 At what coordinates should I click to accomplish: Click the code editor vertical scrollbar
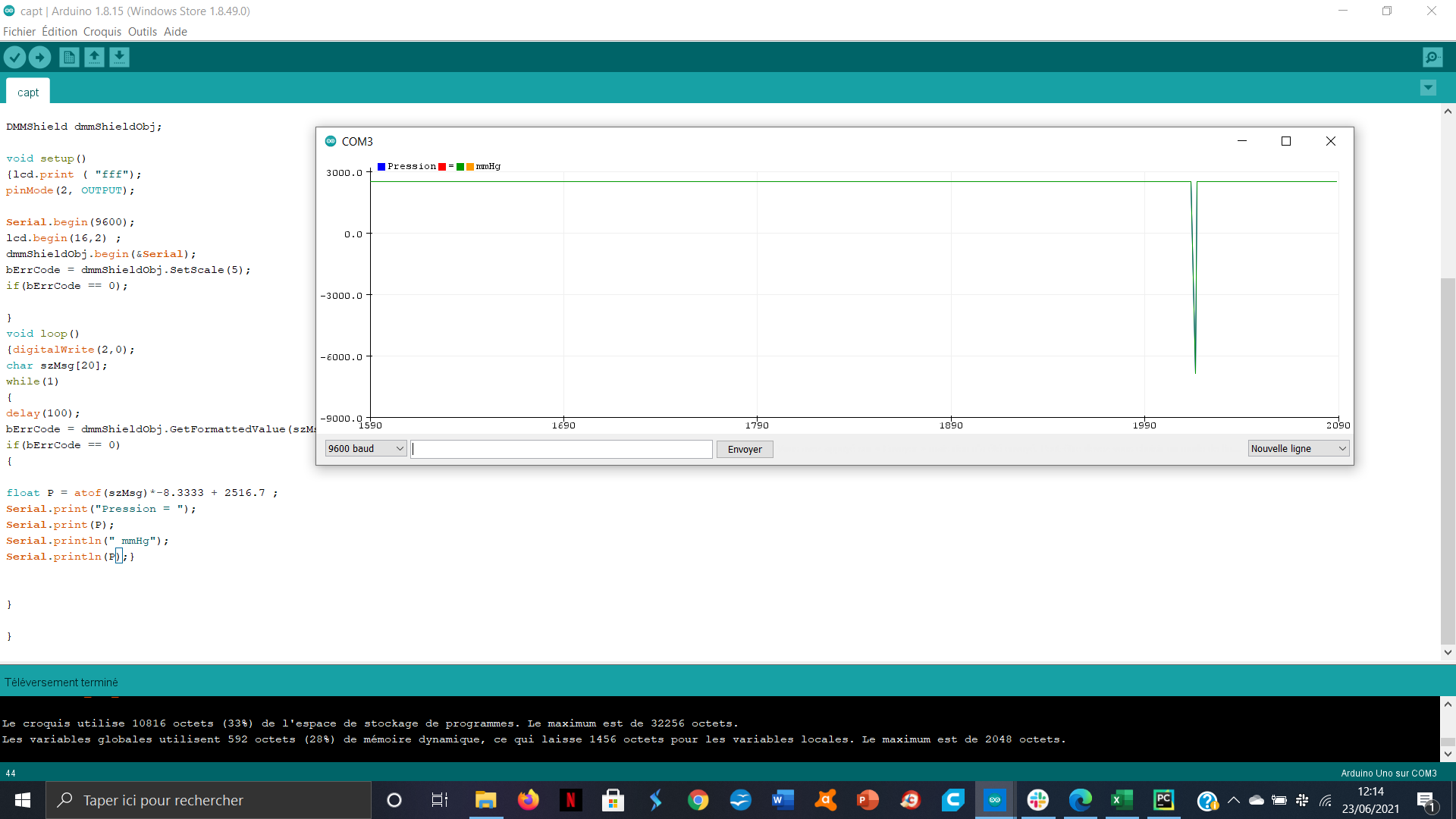click(x=1448, y=455)
